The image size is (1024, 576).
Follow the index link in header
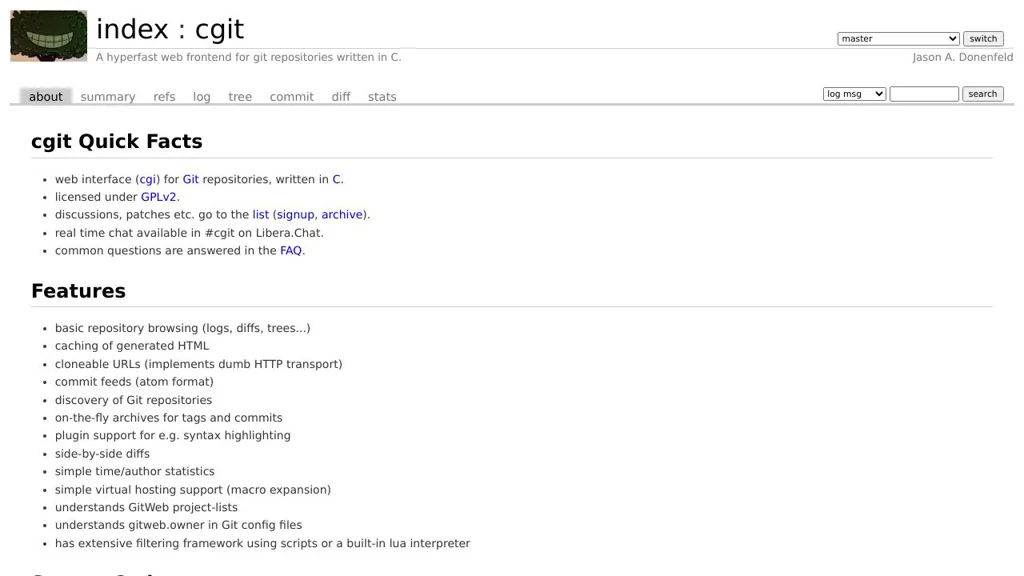tap(132, 30)
